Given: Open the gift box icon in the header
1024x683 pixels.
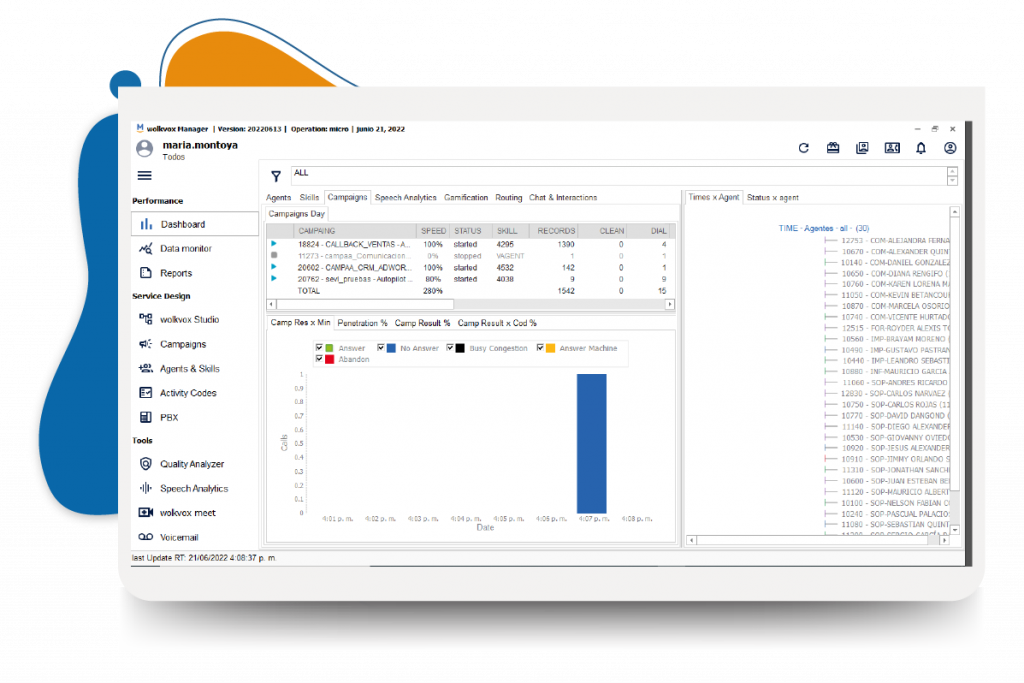Looking at the screenshot, I should [x=833, y=148].
